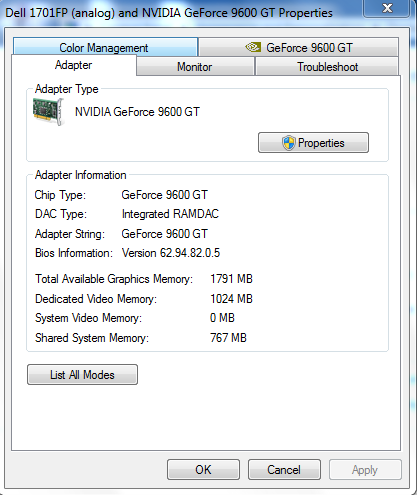The height and width of the screenshot is (495, 417).
Task: Click the 1791 MB value
Action: point(231,279)
